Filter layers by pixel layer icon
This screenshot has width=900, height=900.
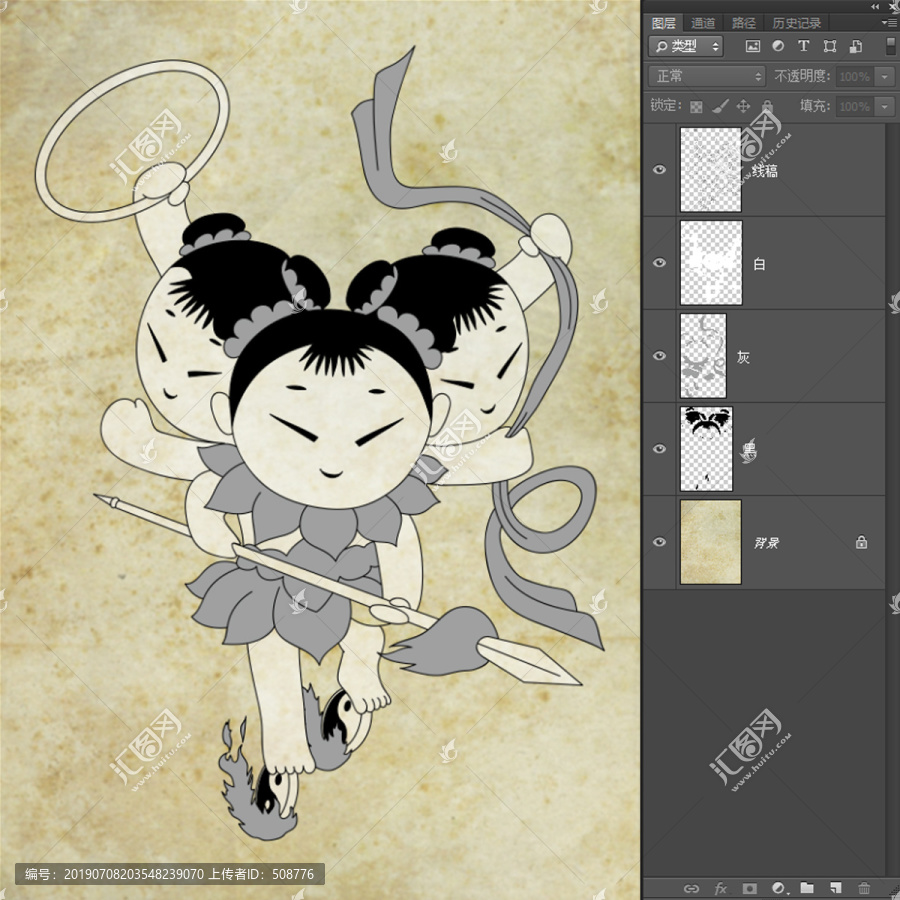pos(752,46)
